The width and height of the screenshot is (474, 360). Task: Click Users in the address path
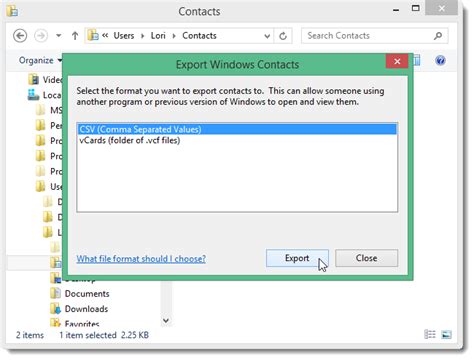(124, 36)
